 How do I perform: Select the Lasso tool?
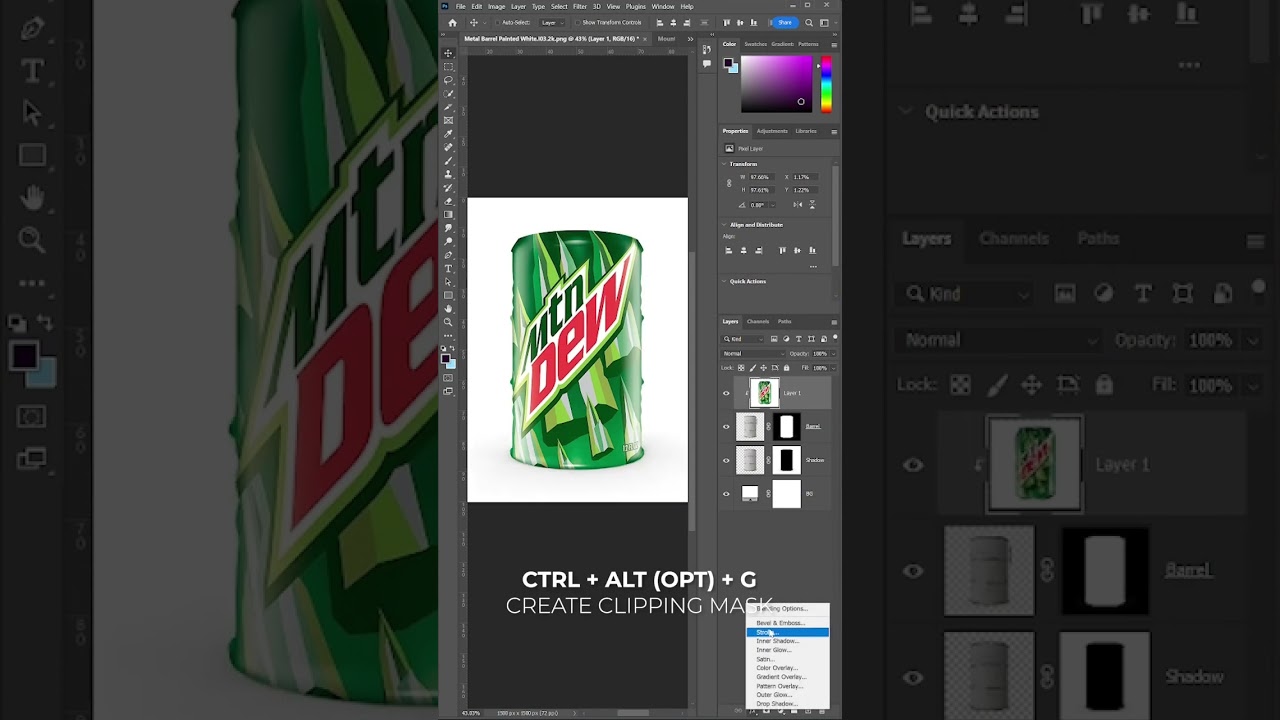[x=448, y=80]
